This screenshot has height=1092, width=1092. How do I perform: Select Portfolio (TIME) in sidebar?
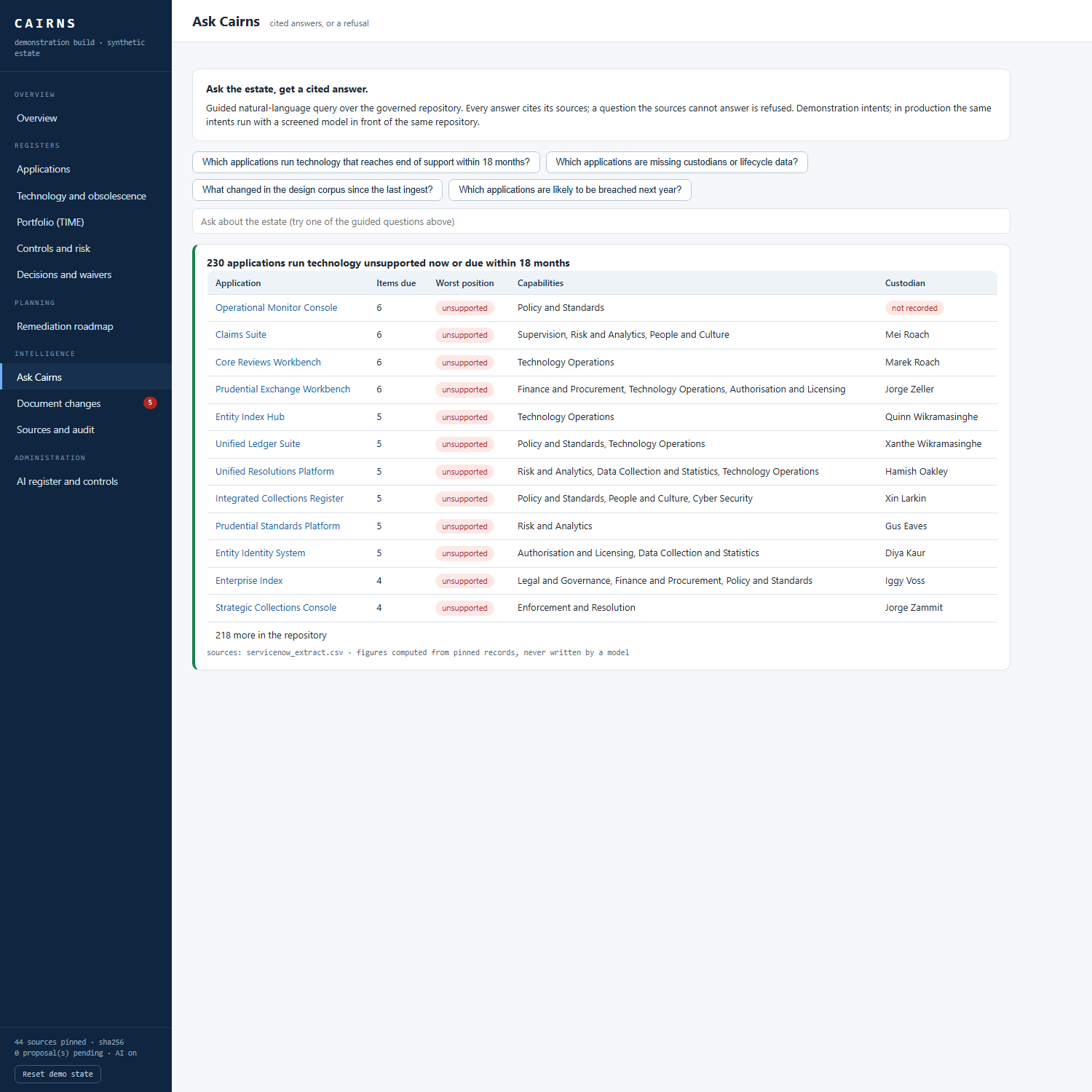86,222
